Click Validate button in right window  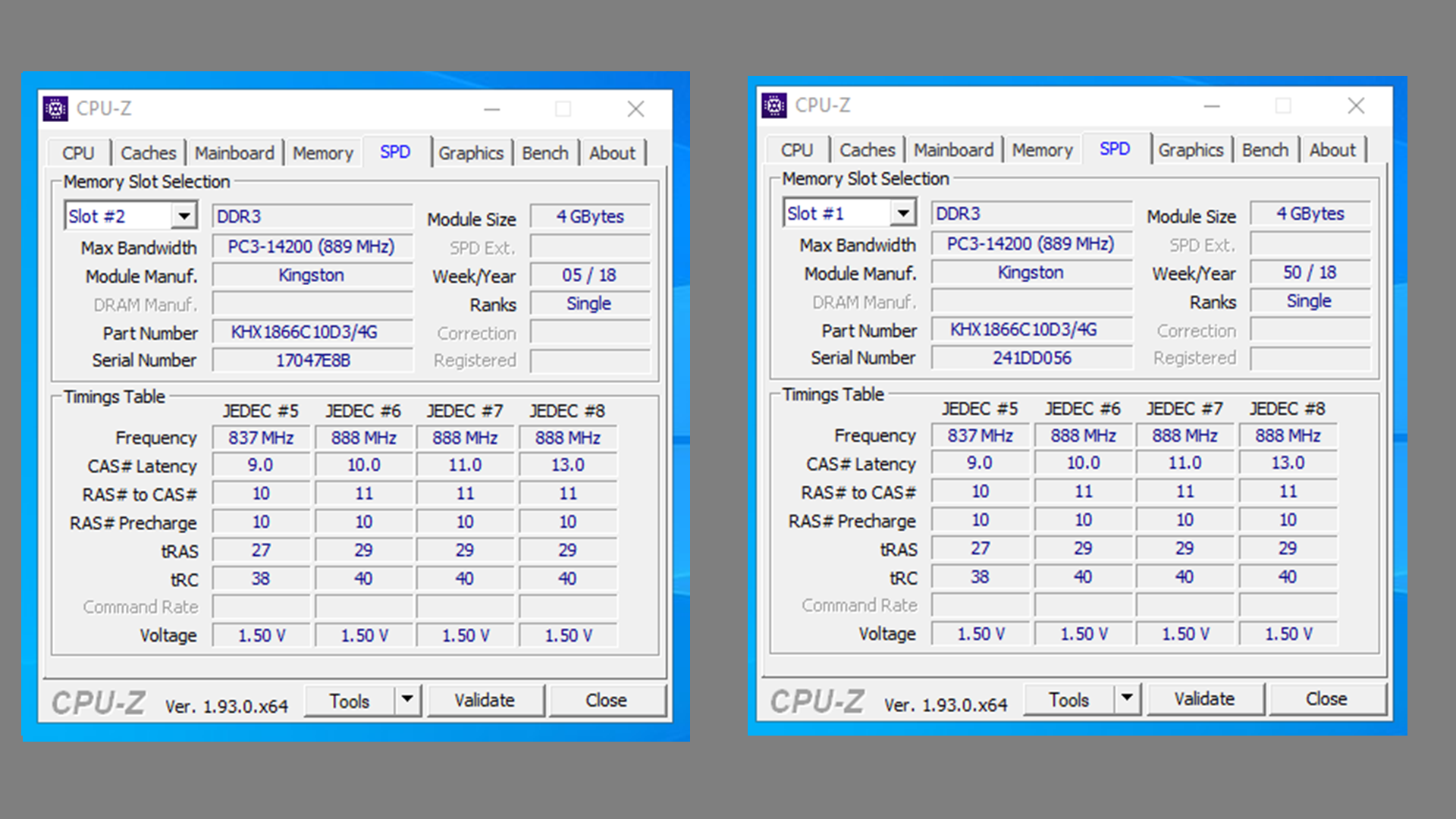(1204, 698)
